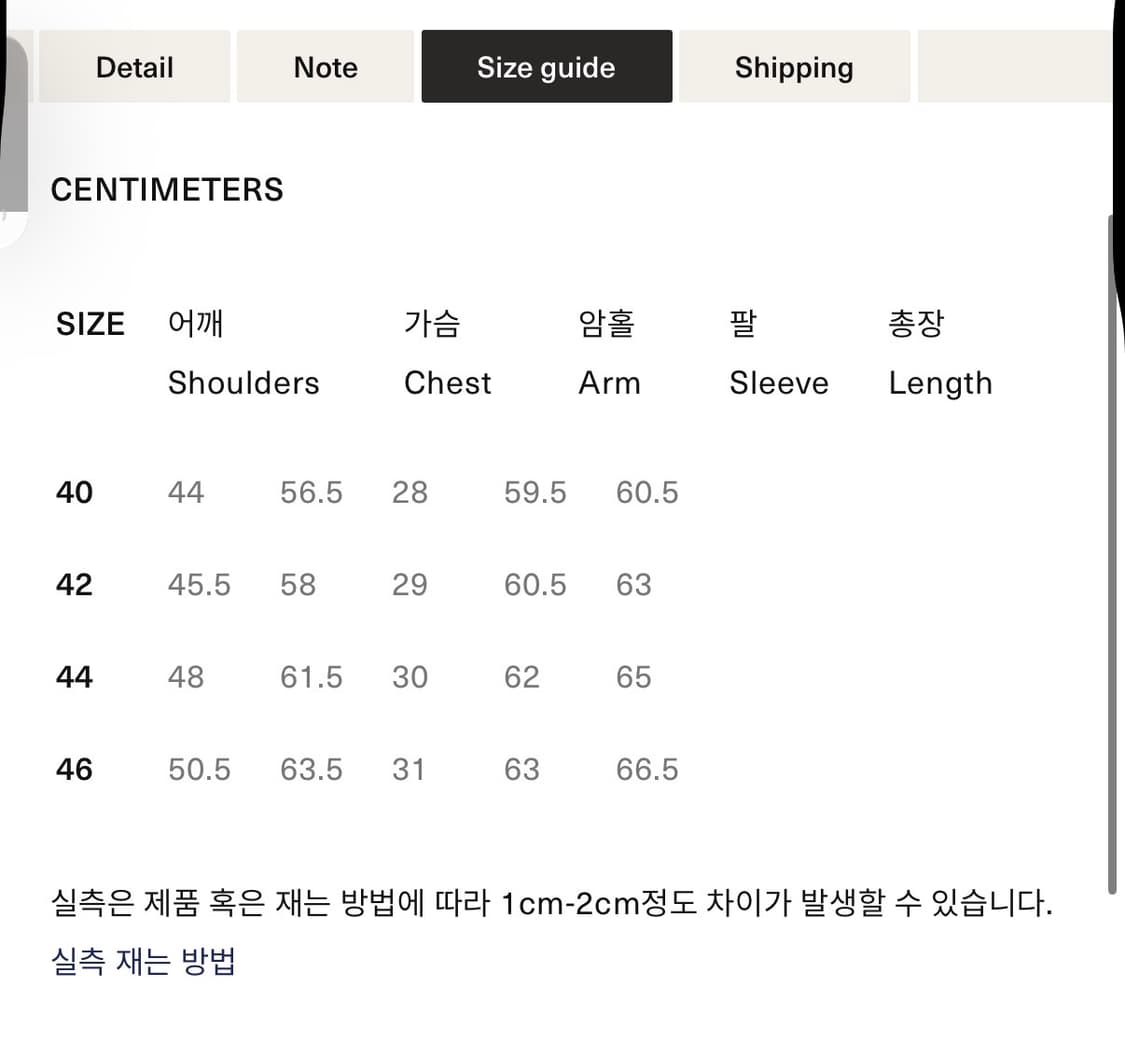The image size is (1125, 1057).
Task: Click the Shoulders column header
Action: (243, 382)
